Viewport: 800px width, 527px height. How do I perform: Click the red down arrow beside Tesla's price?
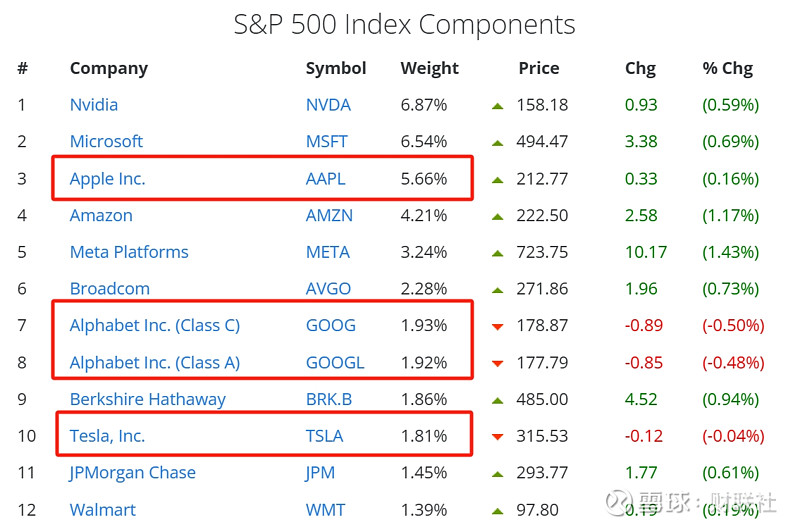click(x=497, y=437)
